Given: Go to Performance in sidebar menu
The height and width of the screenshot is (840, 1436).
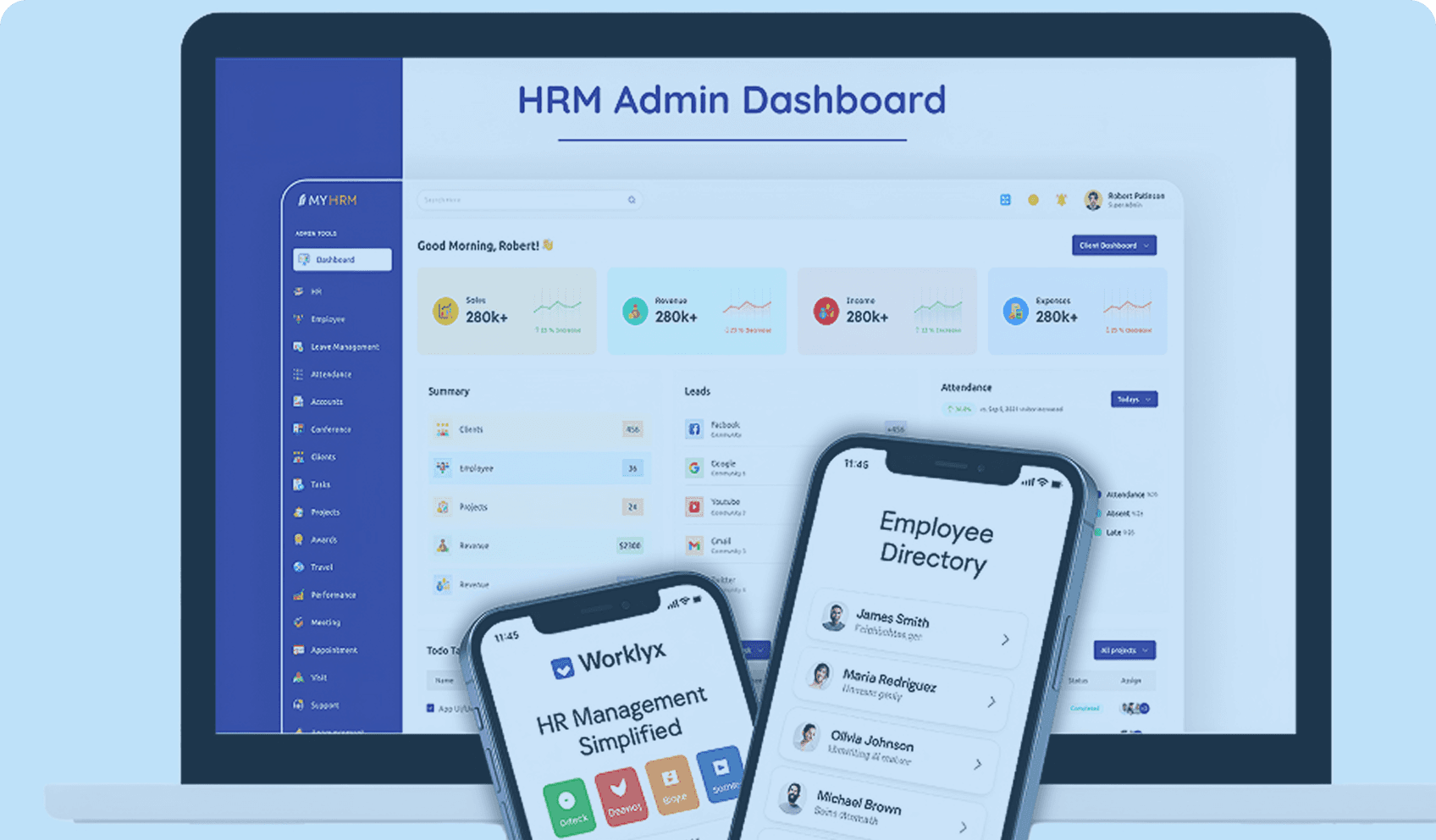Looking at the screenshot, I should point(333,595).
